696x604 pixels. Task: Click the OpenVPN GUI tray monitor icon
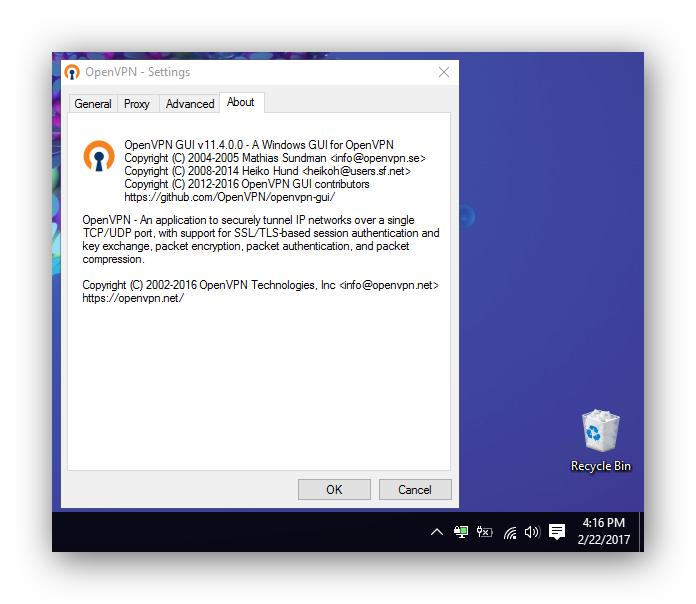point(461,532)
